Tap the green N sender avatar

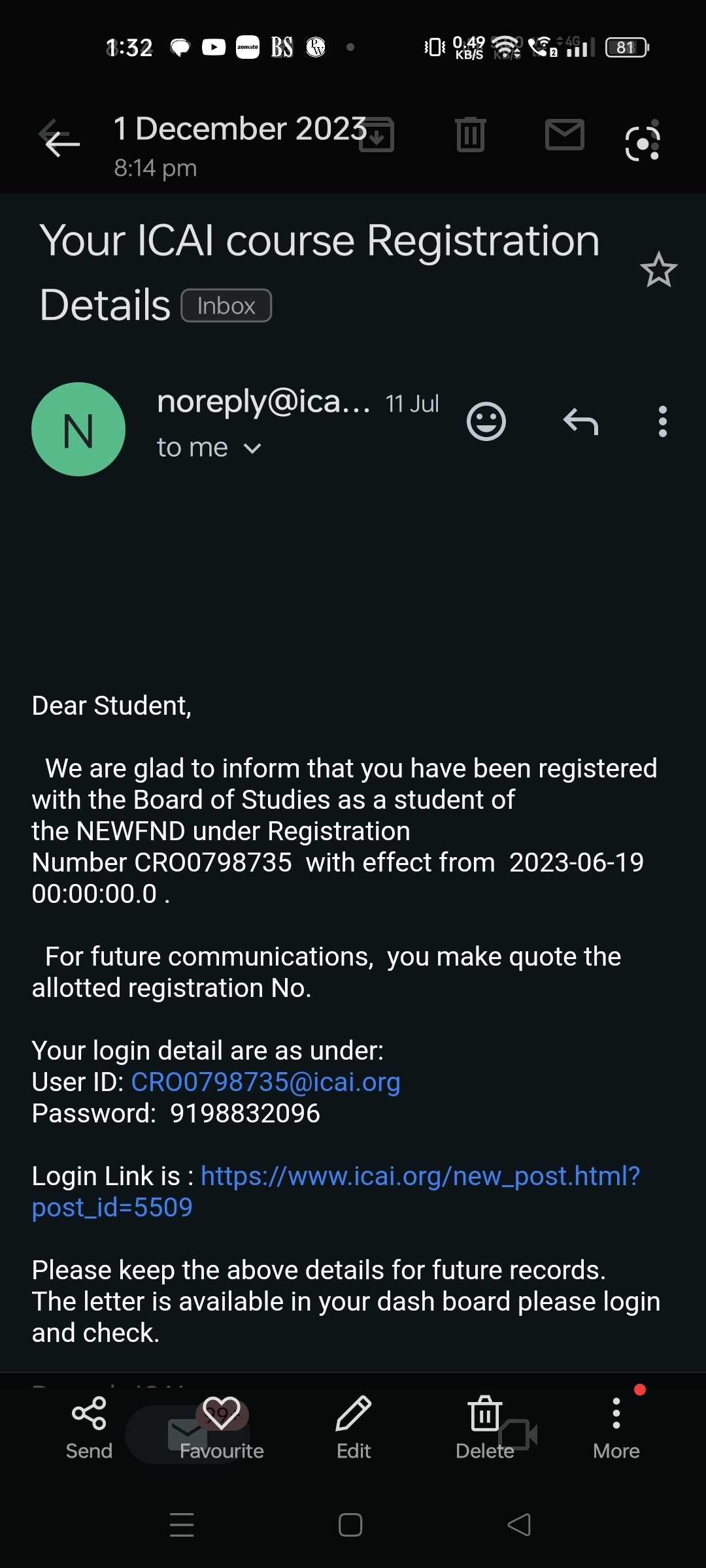coord(78,429)
